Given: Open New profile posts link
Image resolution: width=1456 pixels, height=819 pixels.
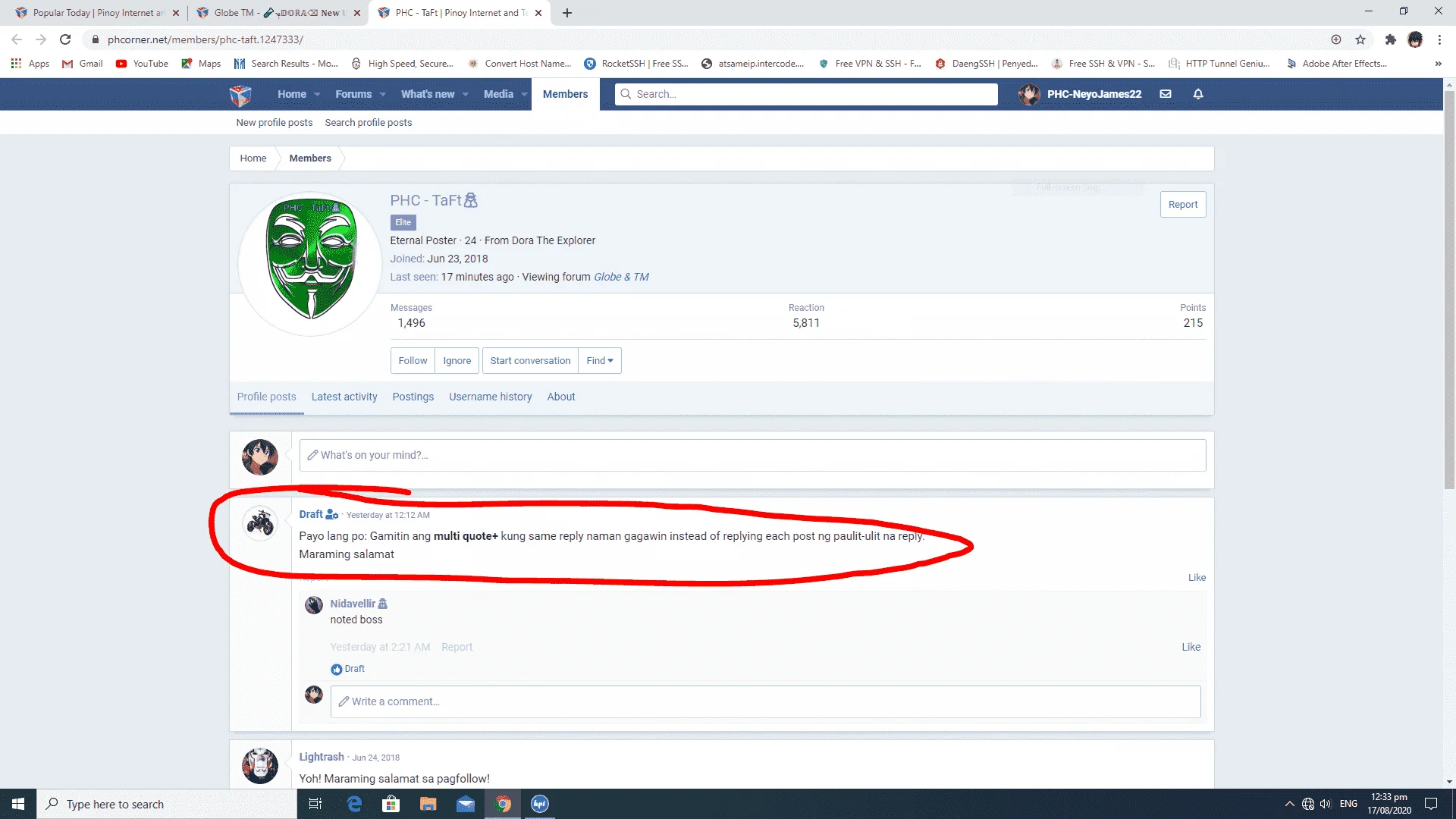Looking at the screenshot, I should coord(275,123).
